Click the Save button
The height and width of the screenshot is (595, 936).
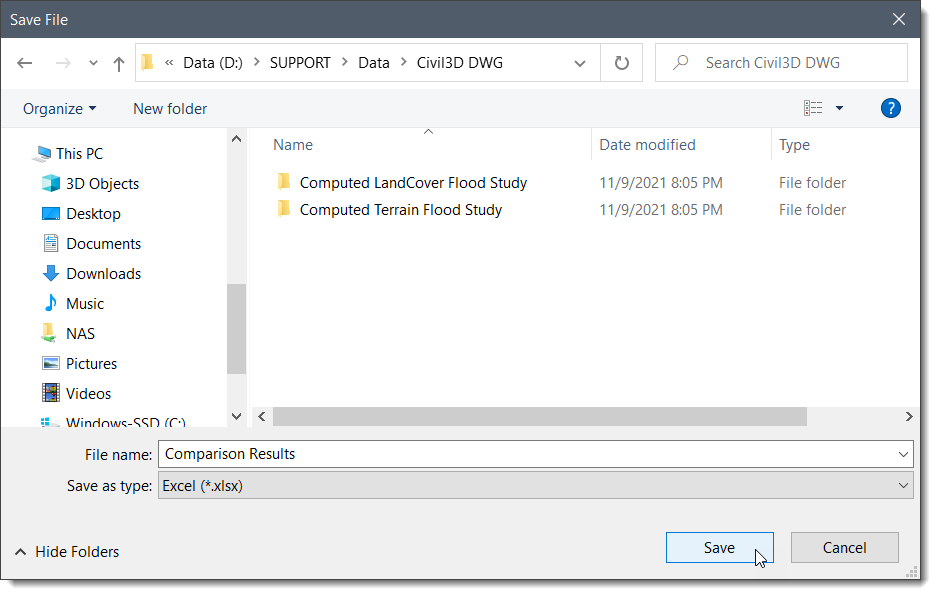(x=719, y=548)
